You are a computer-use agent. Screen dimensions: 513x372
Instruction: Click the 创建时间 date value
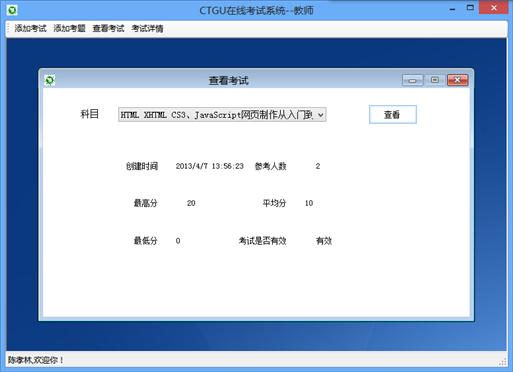[x=209, y=166]
